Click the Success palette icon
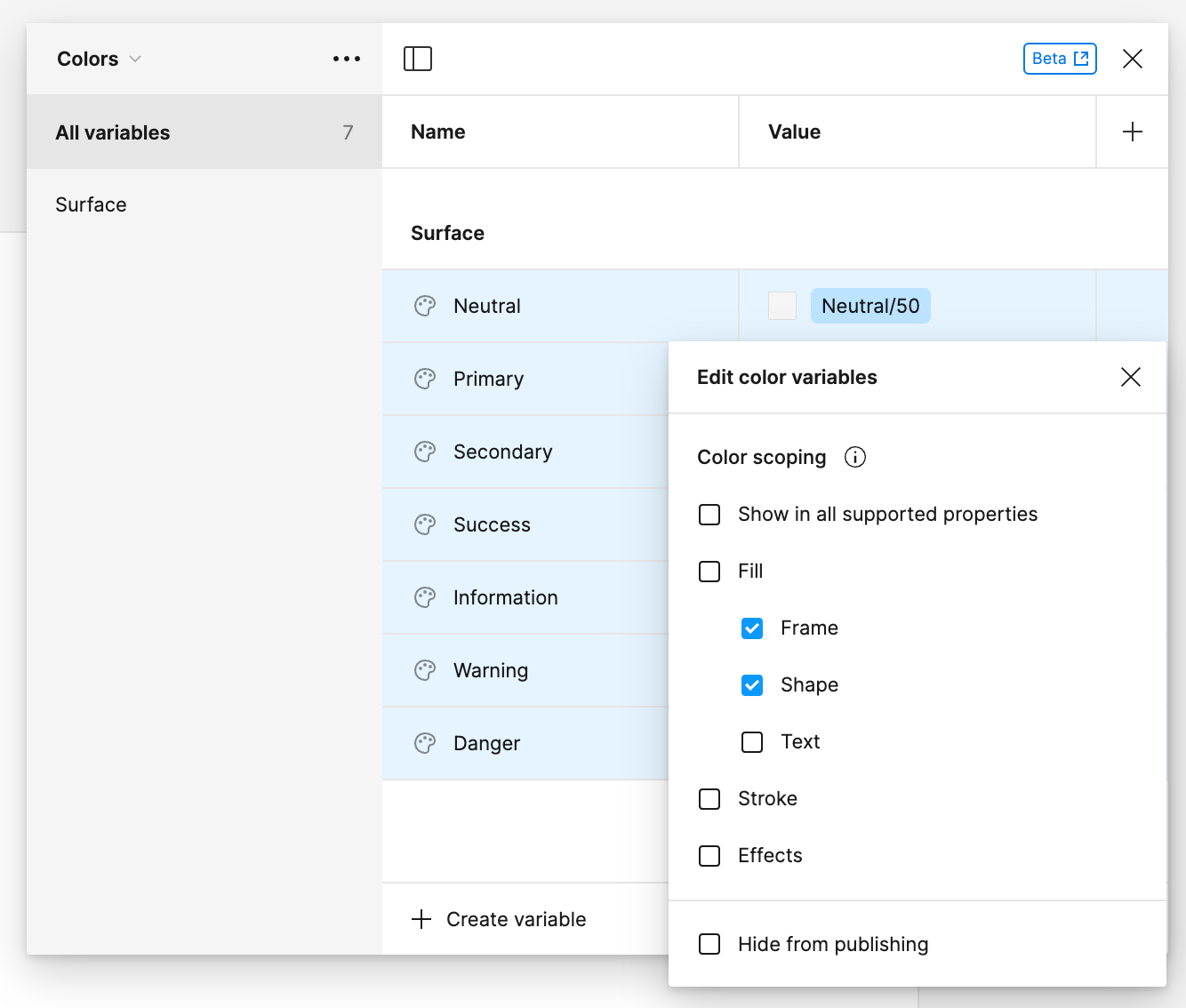Screen dimensions: 1186x1008 pos(425,524)
